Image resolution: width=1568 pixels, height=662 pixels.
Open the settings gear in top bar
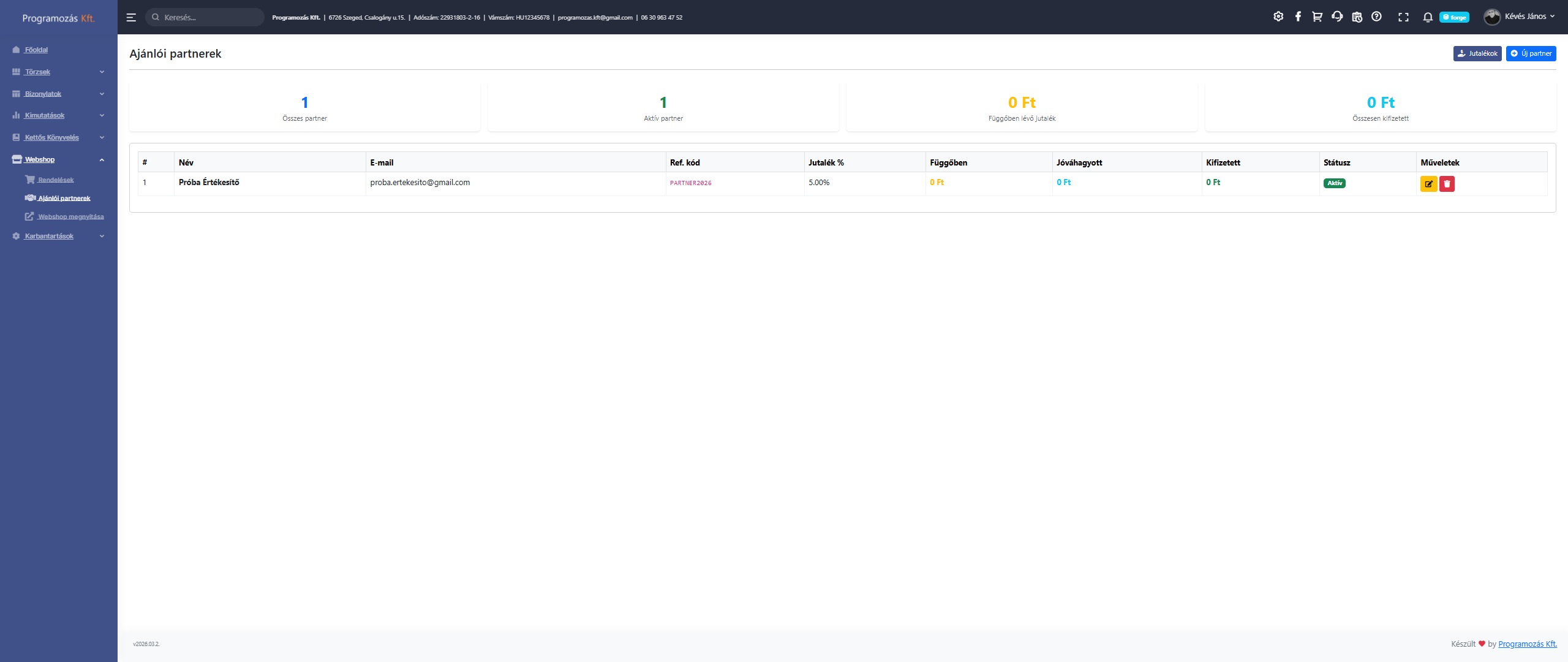point(1278,17)
